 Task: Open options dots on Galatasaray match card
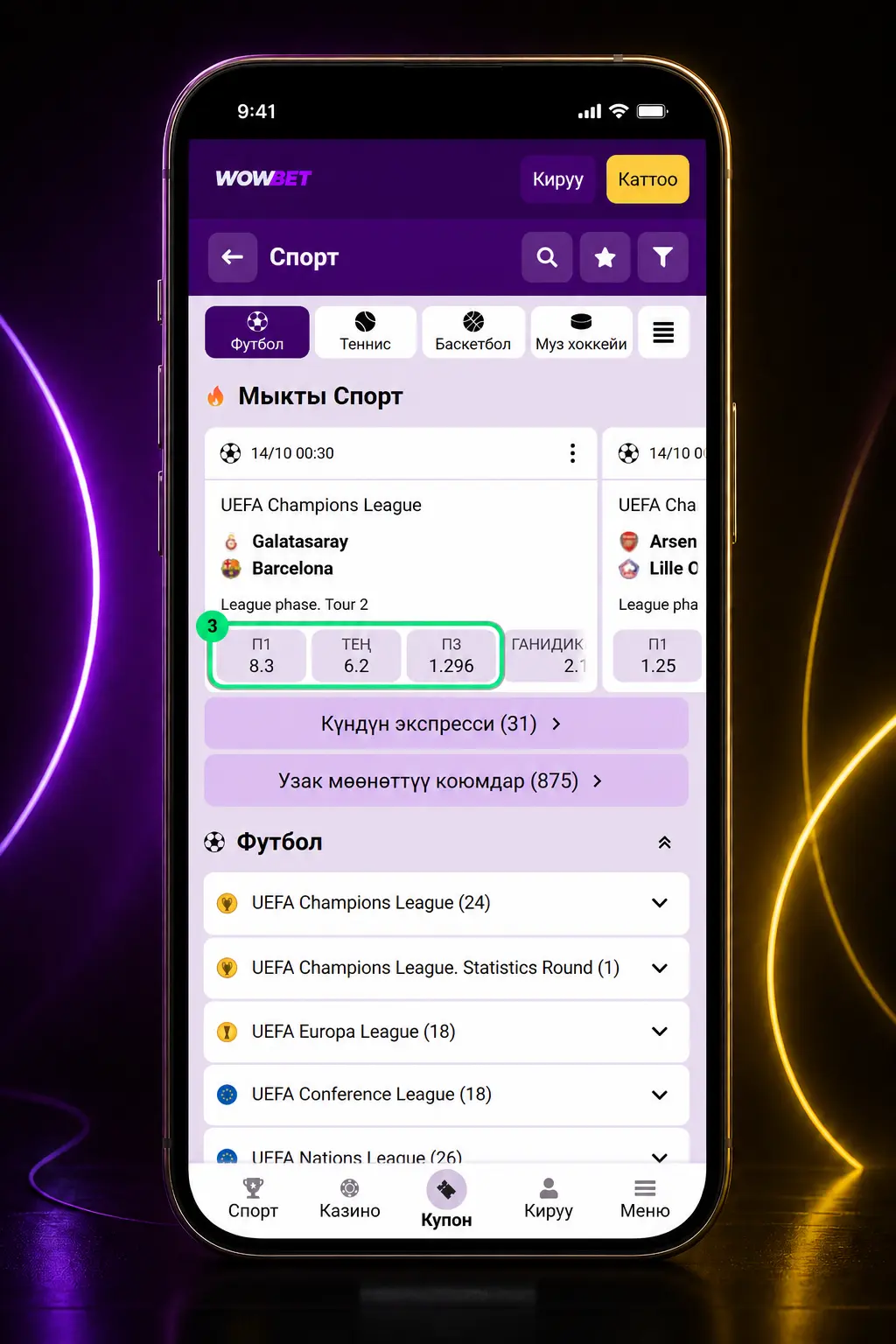tap(572, 453)
